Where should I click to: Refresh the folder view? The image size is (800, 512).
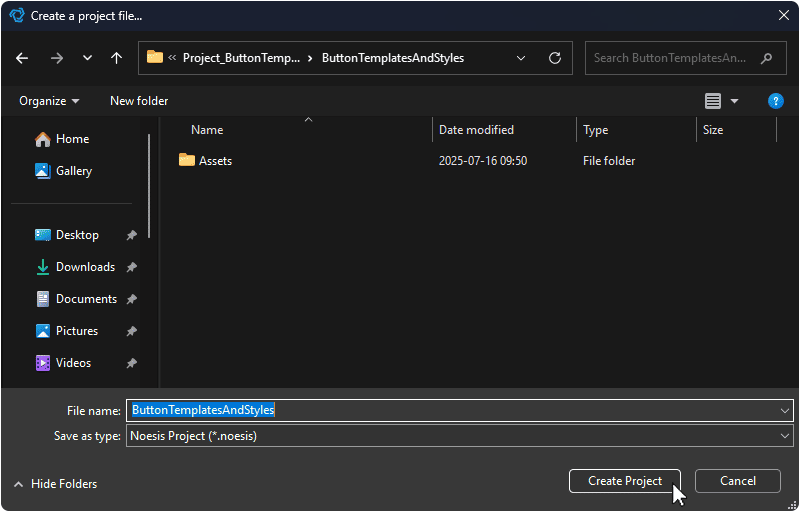555,58
